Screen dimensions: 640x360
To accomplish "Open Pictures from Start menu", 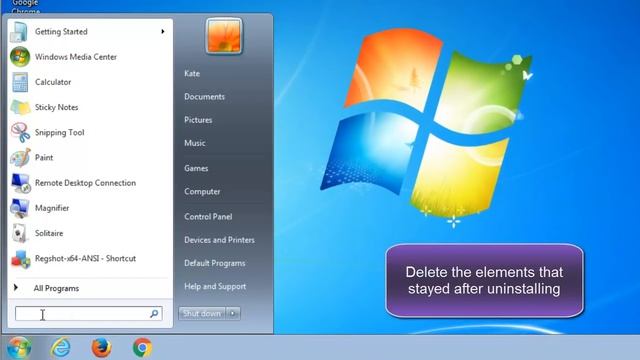I will click(198, 120).
